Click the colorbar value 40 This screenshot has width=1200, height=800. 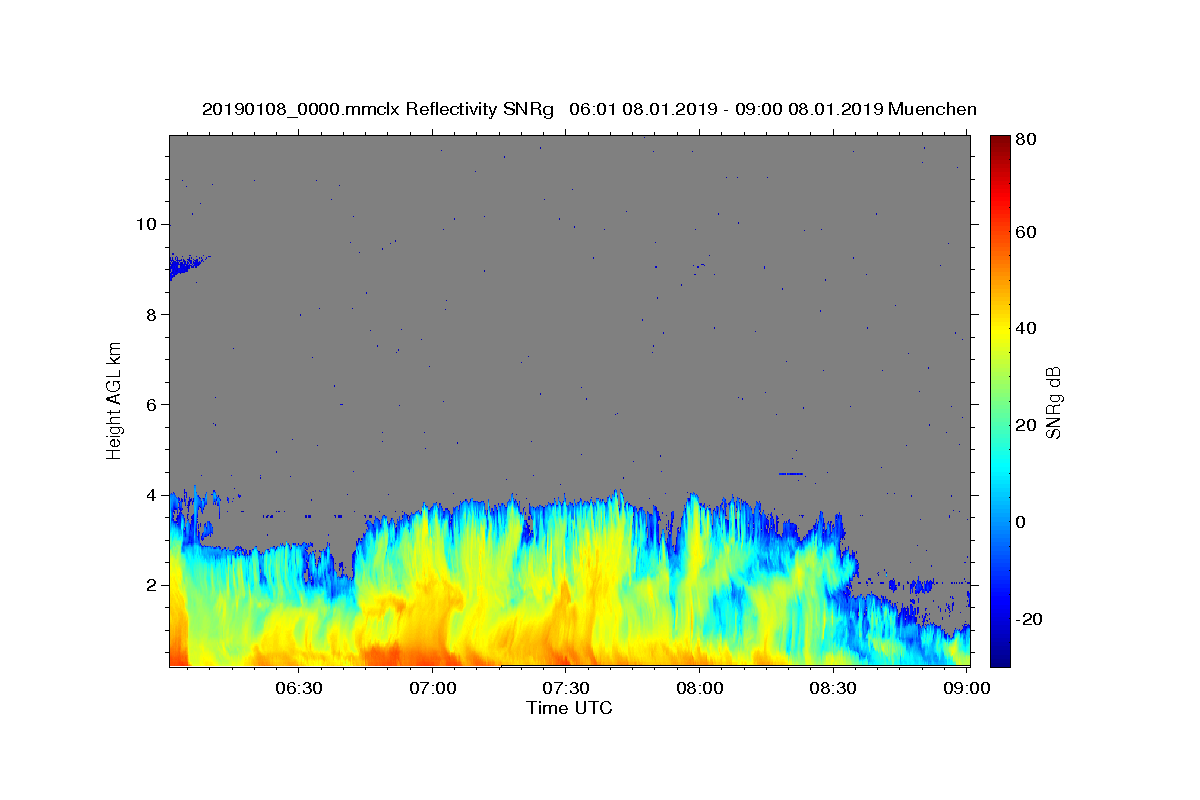coord(1028,328)
